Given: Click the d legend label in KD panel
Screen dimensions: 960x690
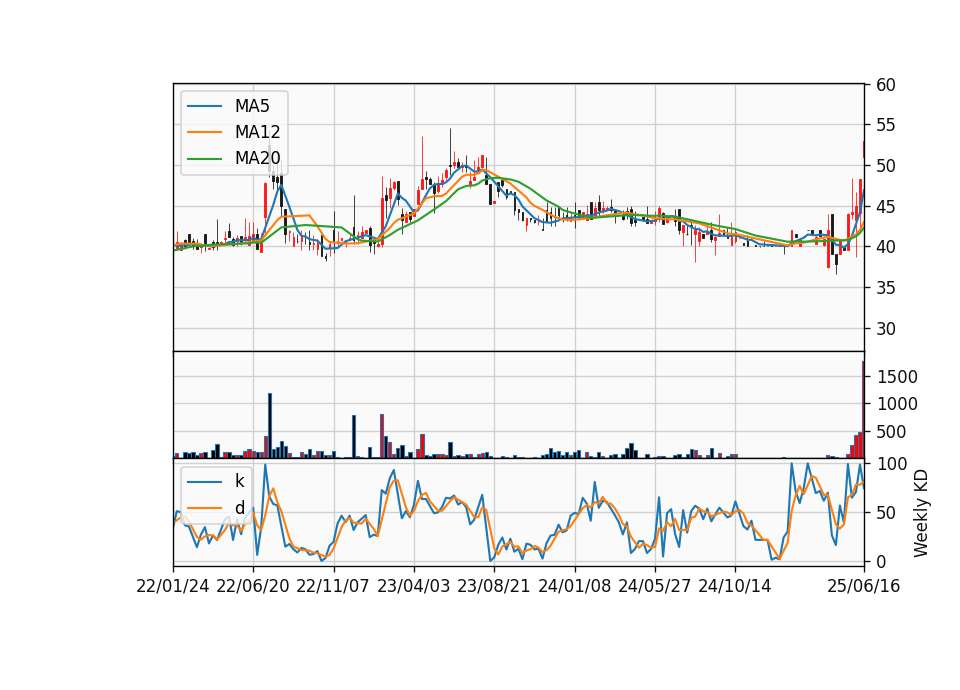Looking at the screenshot, I should tap(239, 508).
